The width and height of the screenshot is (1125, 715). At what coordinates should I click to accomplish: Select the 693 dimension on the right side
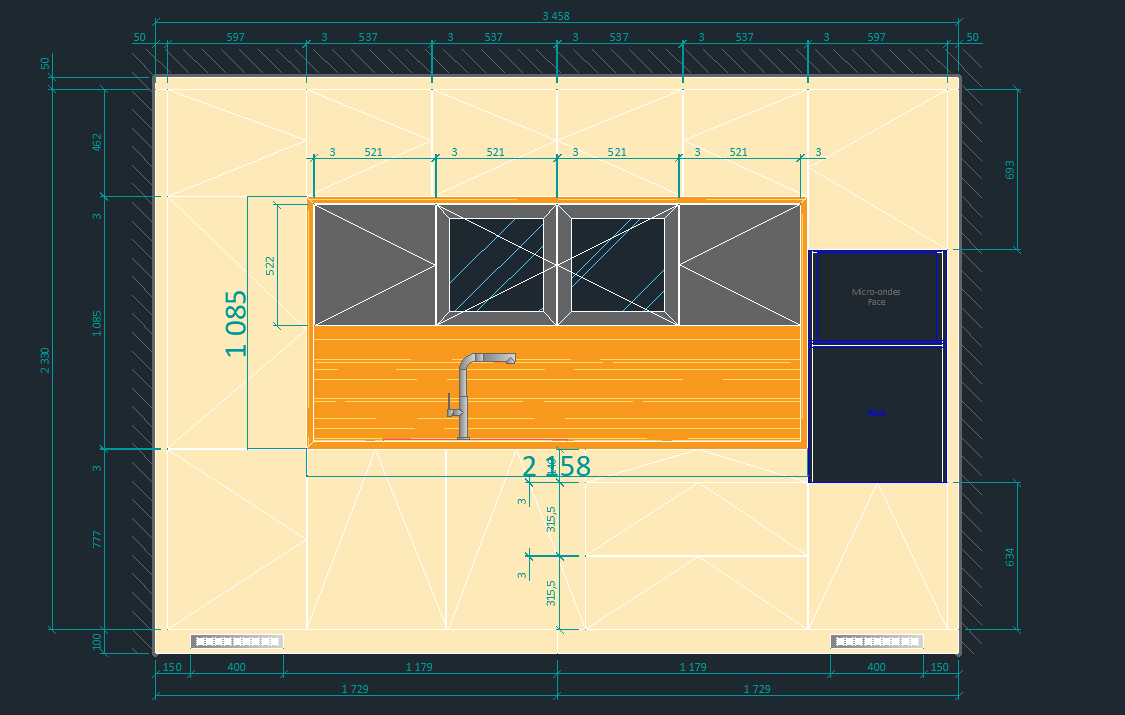click(x=1009, y=170)
